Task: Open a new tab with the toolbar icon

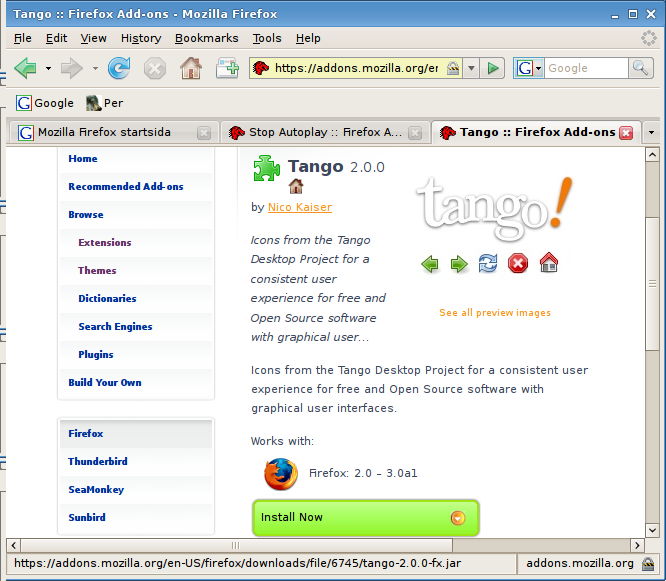Action: tap(227, 68)
